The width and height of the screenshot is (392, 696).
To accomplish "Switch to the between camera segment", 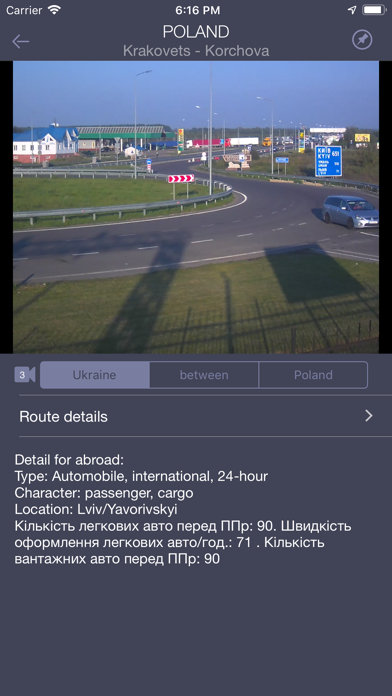I will [204, 375].
